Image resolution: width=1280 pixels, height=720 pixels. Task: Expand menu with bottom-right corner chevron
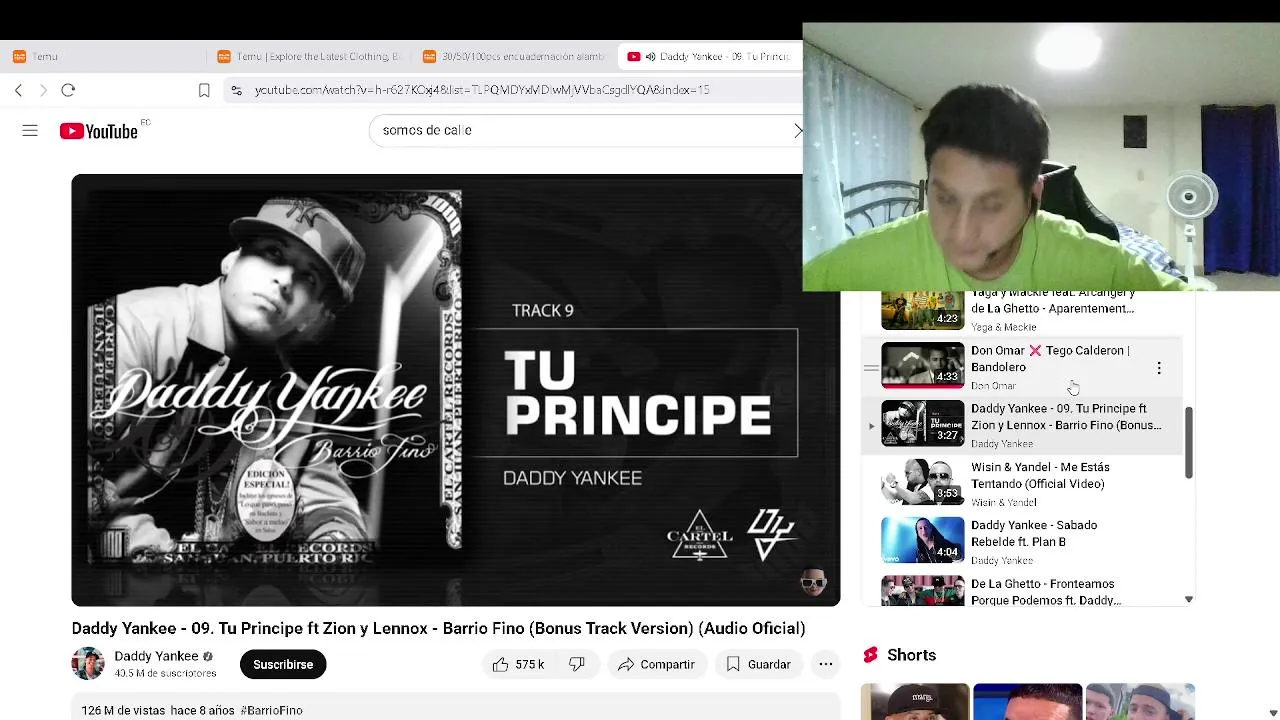(x=1272, y=713)
